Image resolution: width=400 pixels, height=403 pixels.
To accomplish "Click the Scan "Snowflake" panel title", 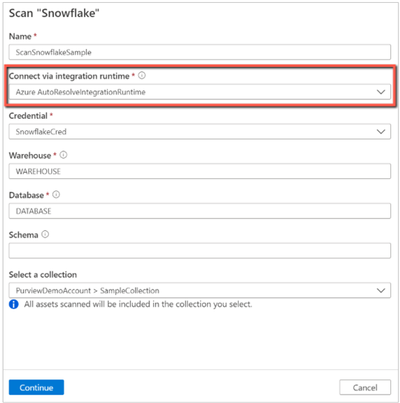I will coord(54,13).
